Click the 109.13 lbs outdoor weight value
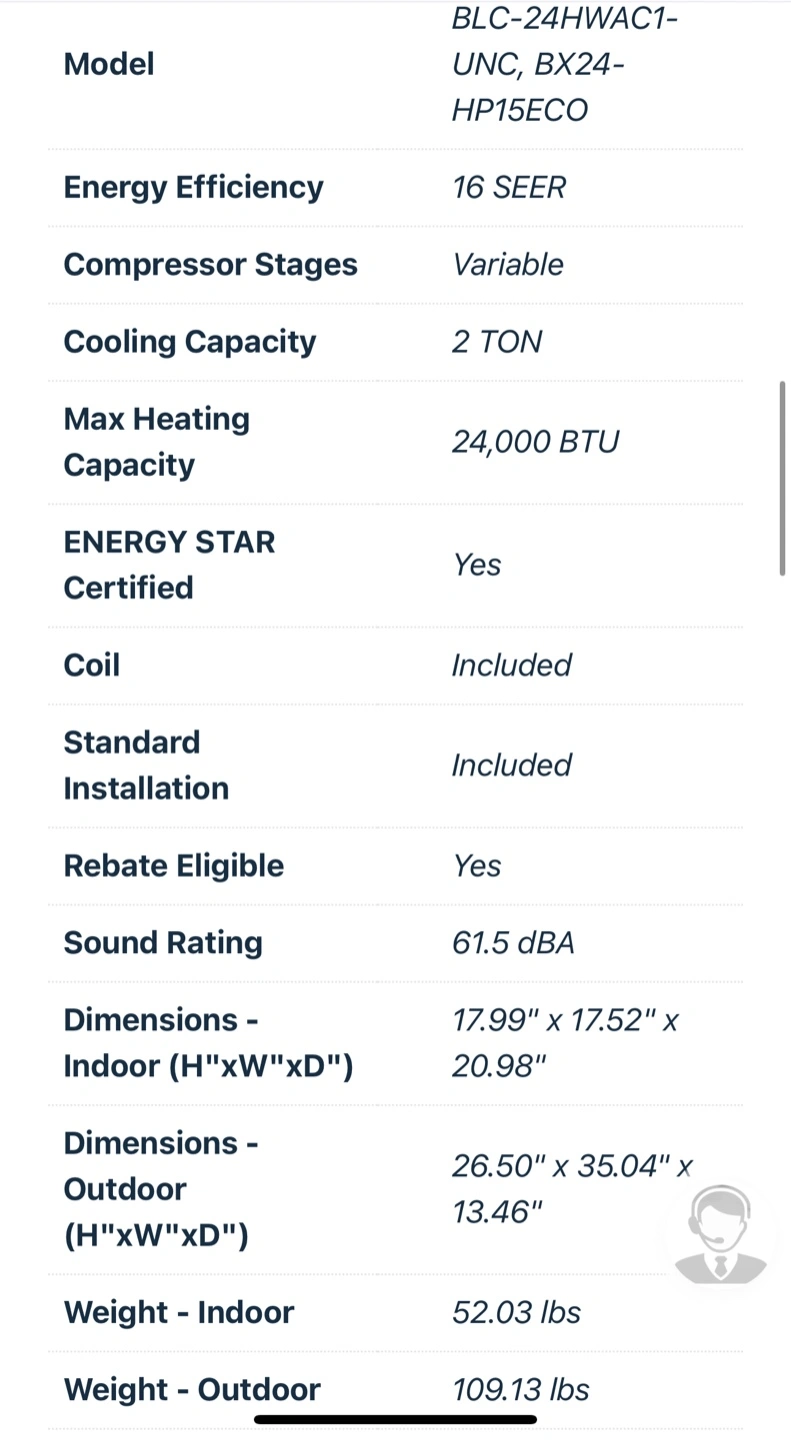The image size is (791, 1440). (520, 1389)
